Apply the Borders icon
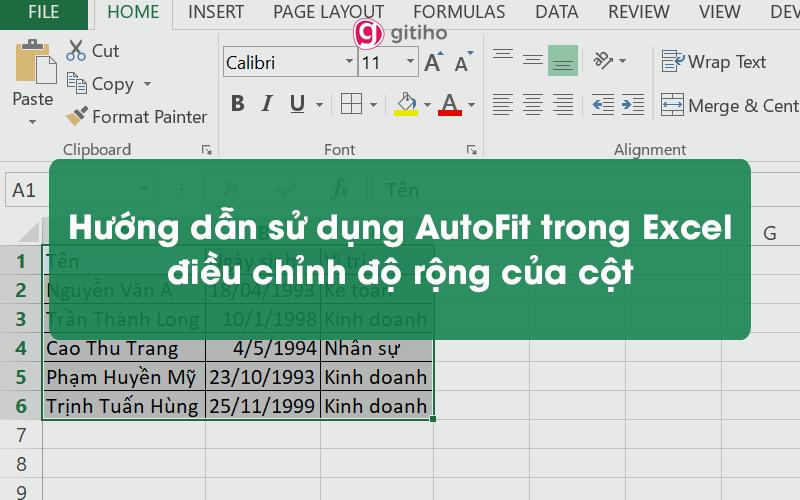The image size is (800, 500). point(352,104)
